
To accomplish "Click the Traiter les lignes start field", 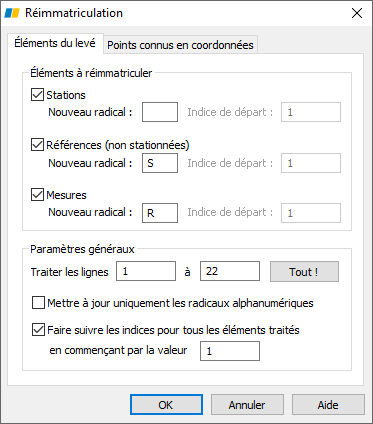I will coord(146,271).
